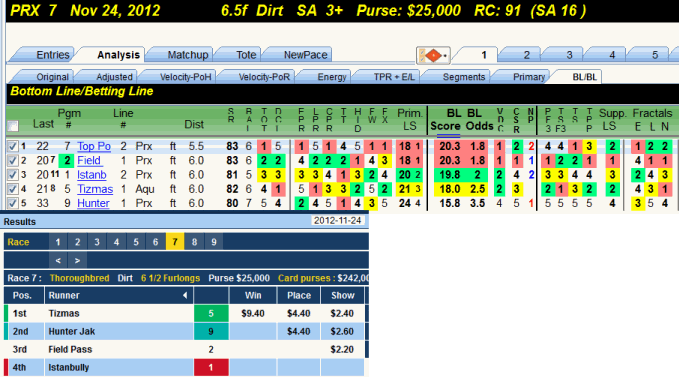Click the Runner column sort arrow
The height and width of the screenshot is (378, 679).
[185, 295]
